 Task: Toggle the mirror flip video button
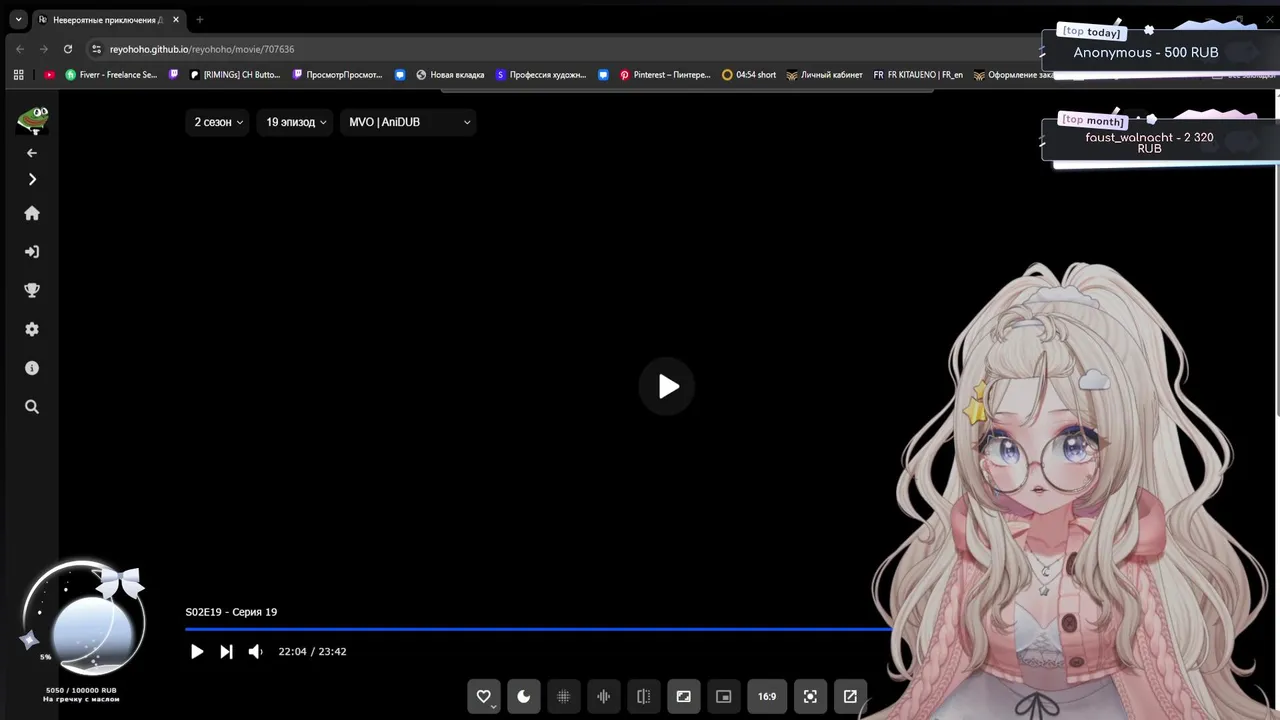pos(644,697)
